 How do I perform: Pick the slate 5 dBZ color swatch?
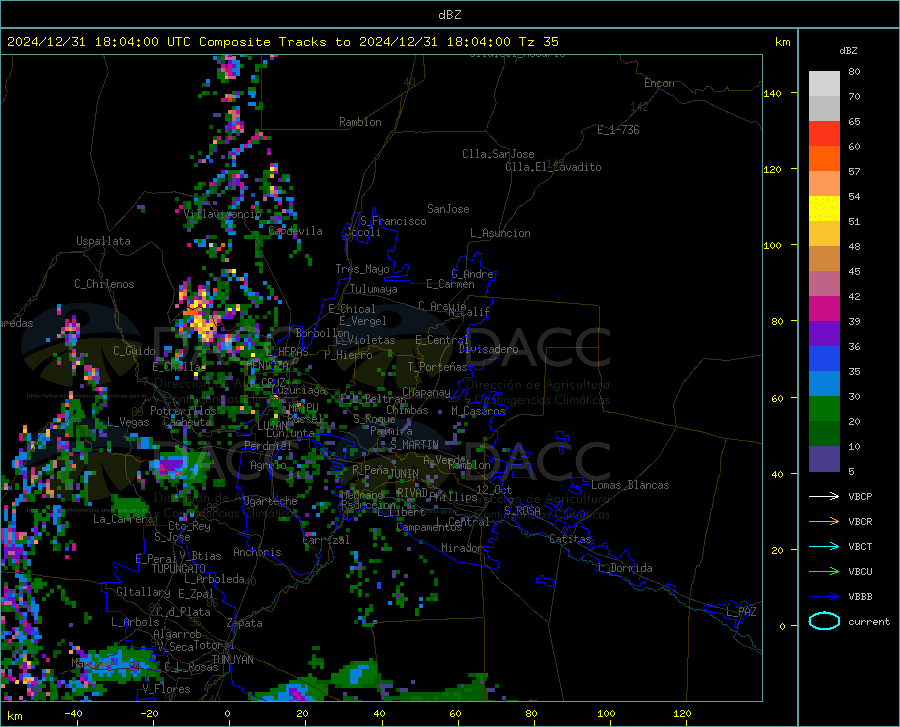pos(824,459)
